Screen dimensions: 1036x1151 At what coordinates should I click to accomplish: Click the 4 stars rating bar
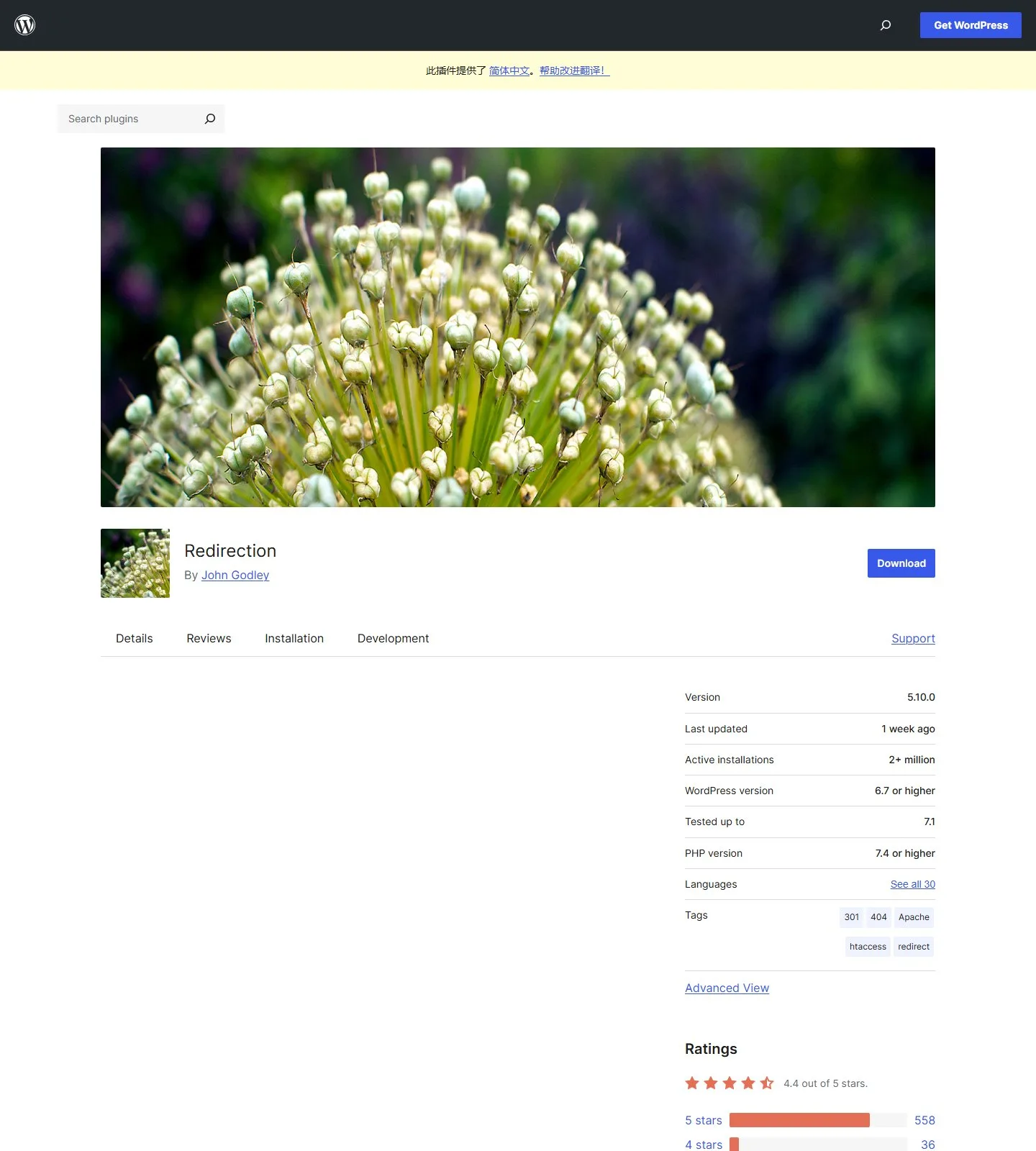pyautogui.click(x=818, y=1145)
